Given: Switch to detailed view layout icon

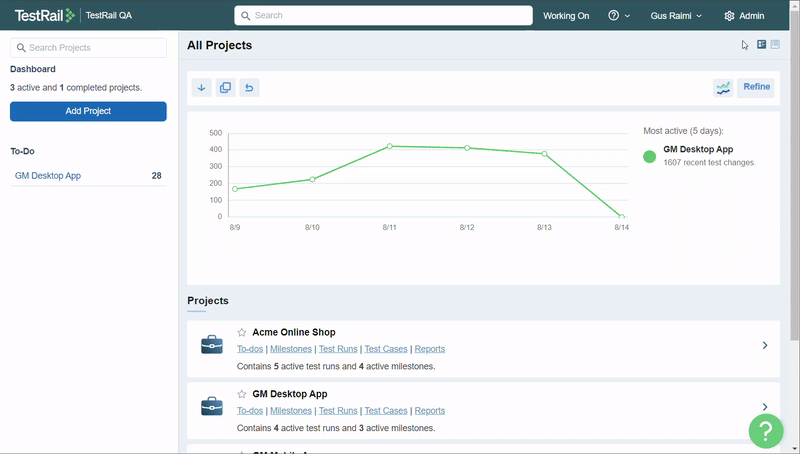Looking at the screenshot, I should click(x=761, y=44).
